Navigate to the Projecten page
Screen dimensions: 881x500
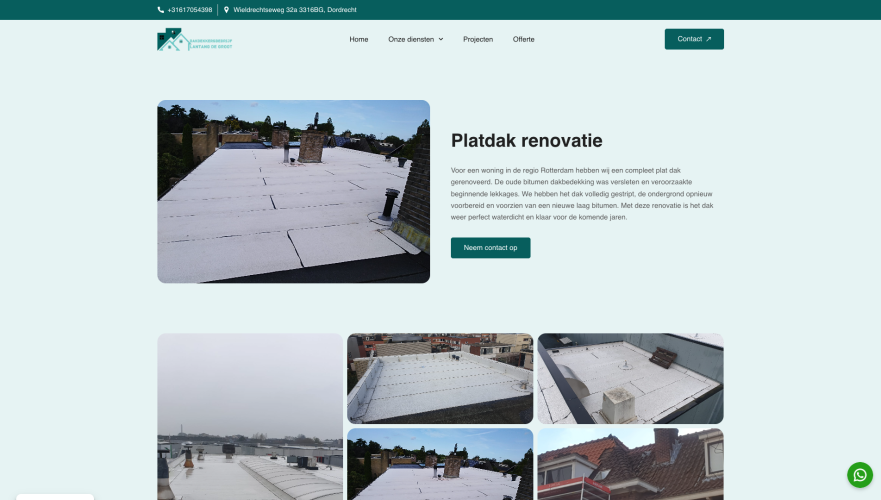[478, 39]
